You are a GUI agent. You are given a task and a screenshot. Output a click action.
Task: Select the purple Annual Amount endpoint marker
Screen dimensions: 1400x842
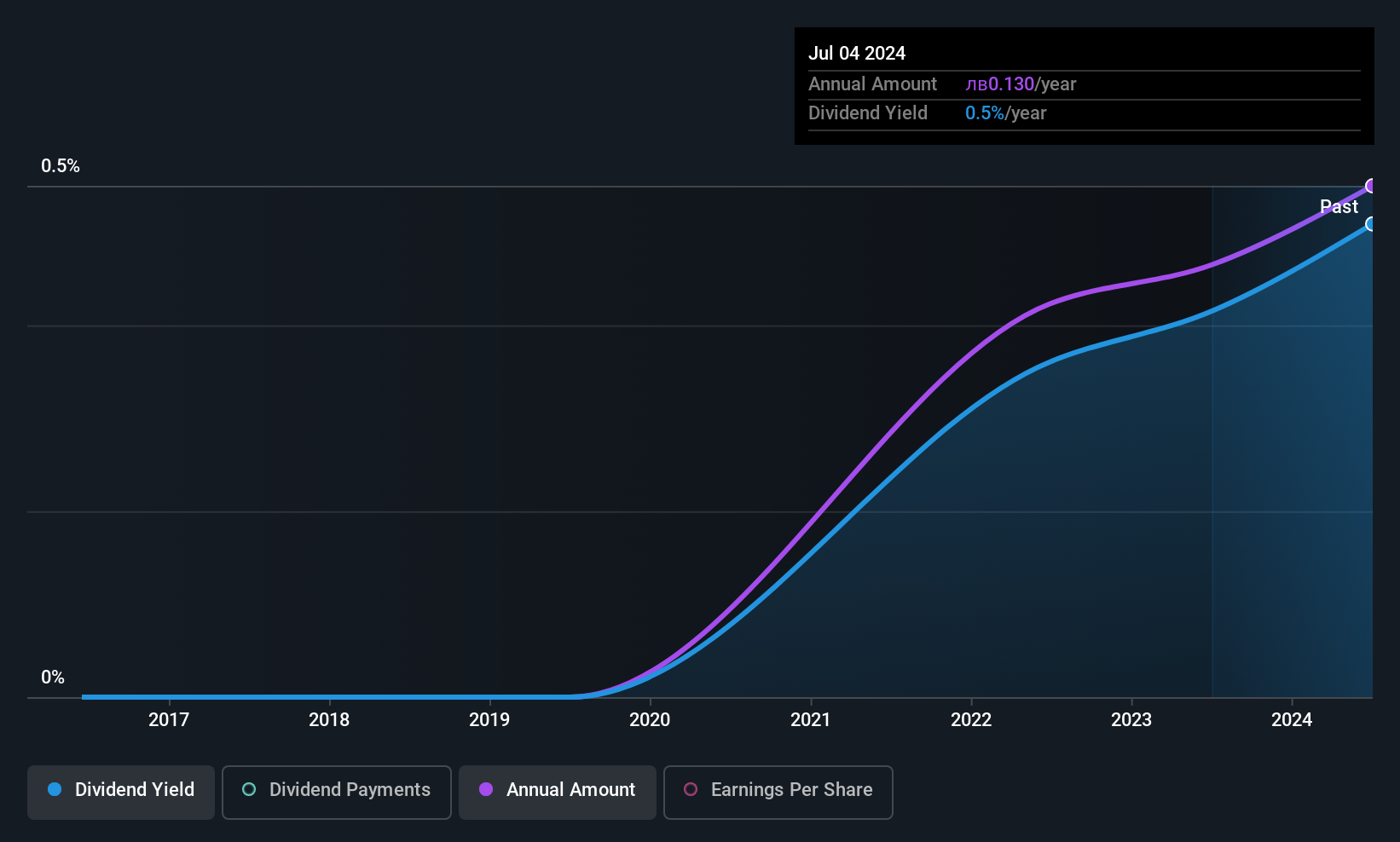1371,186
